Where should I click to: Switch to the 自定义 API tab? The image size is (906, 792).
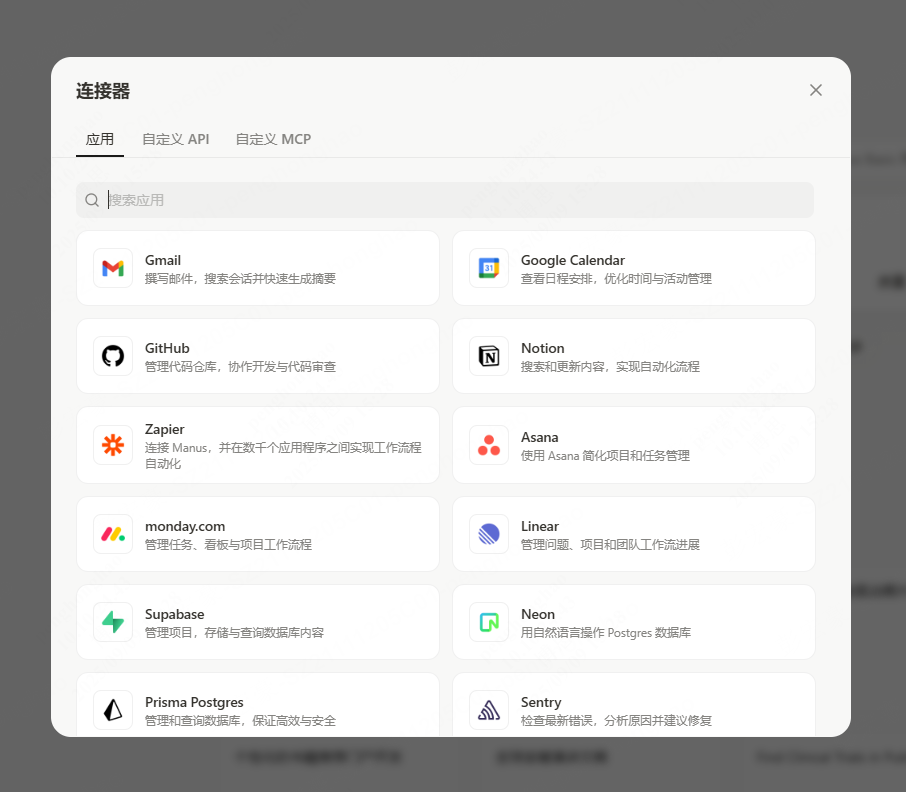pyautogui.click(x=176, y=139)
